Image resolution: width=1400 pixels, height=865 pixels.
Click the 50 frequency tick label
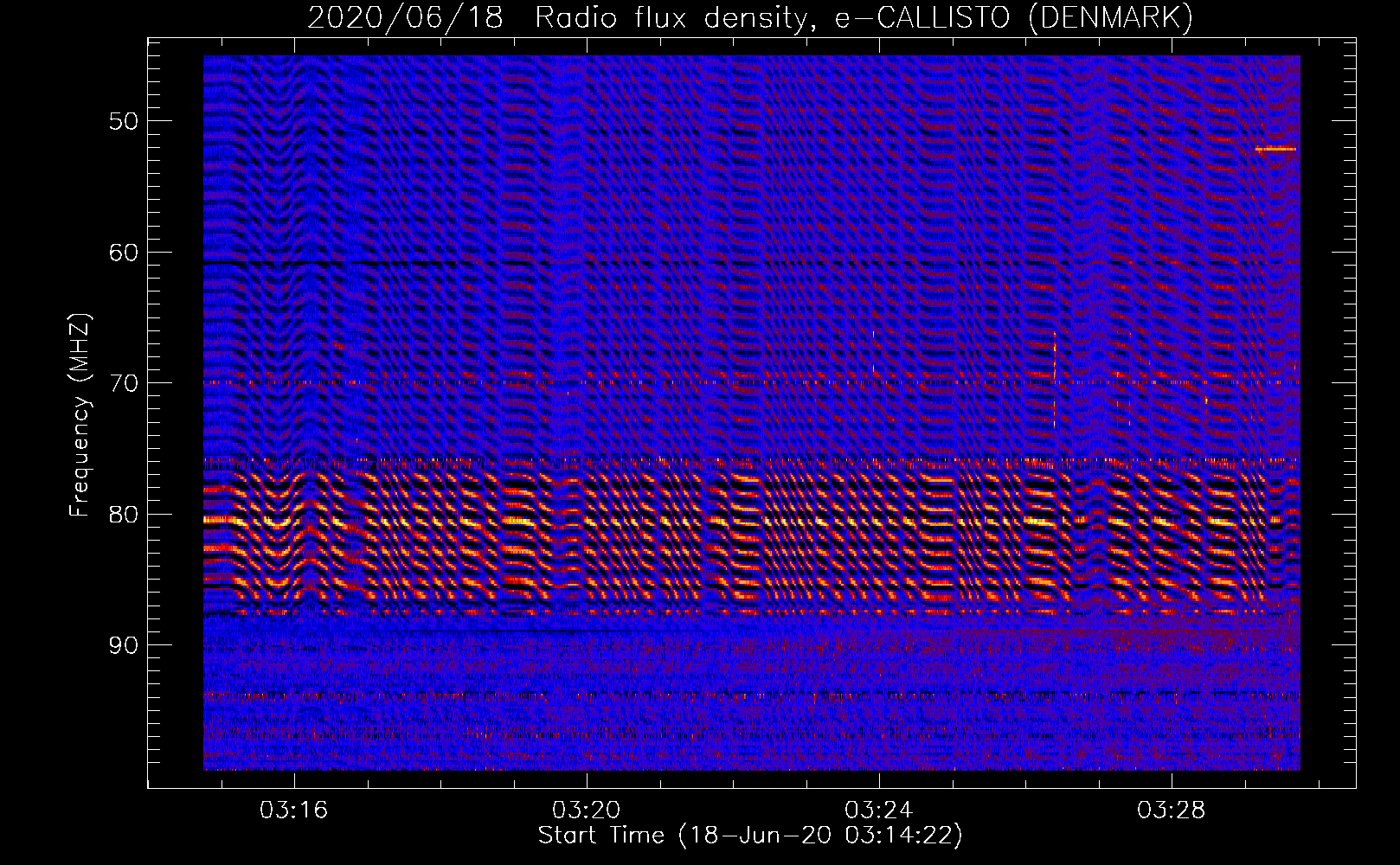click(x=124, y=121)
